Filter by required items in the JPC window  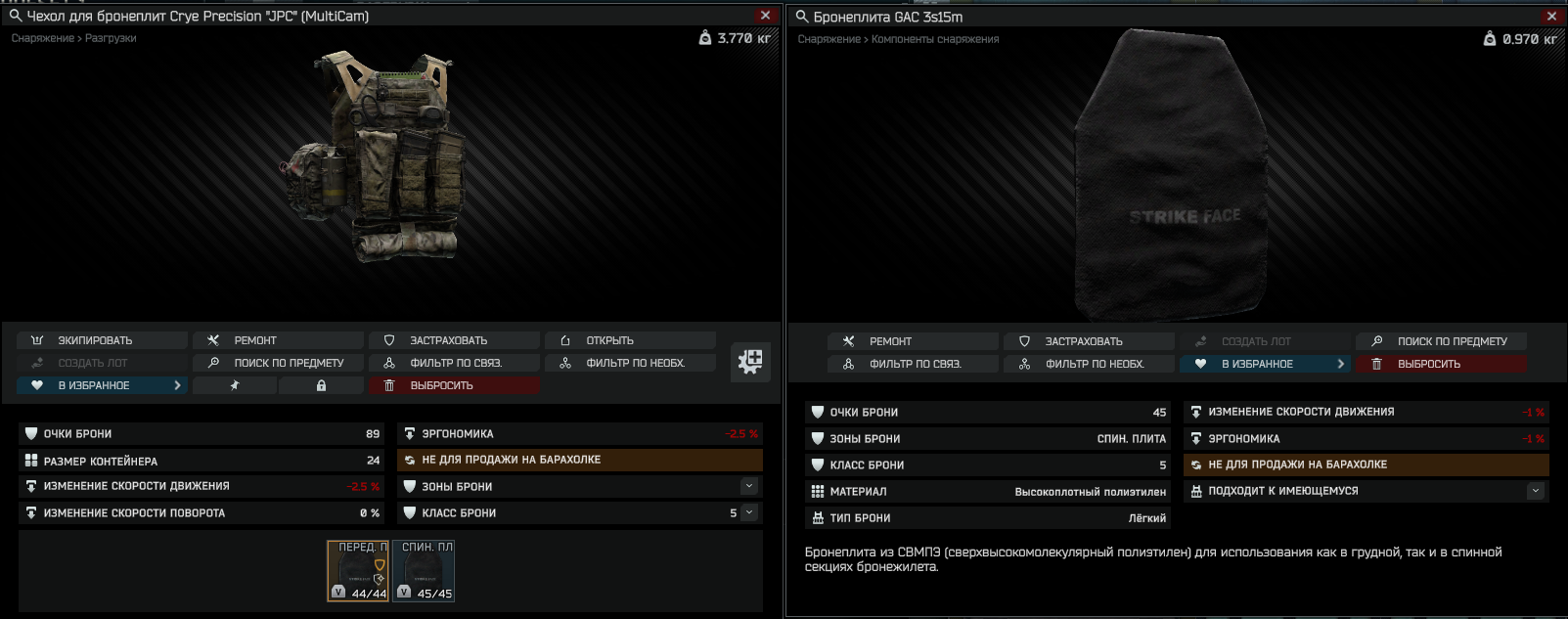click(x=630, y=363)
